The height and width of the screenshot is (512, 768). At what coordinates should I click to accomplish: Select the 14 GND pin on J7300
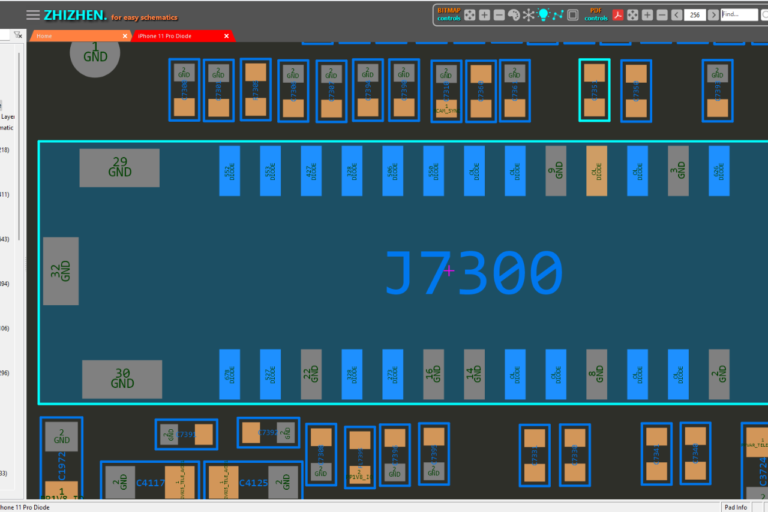click(474, 374)
